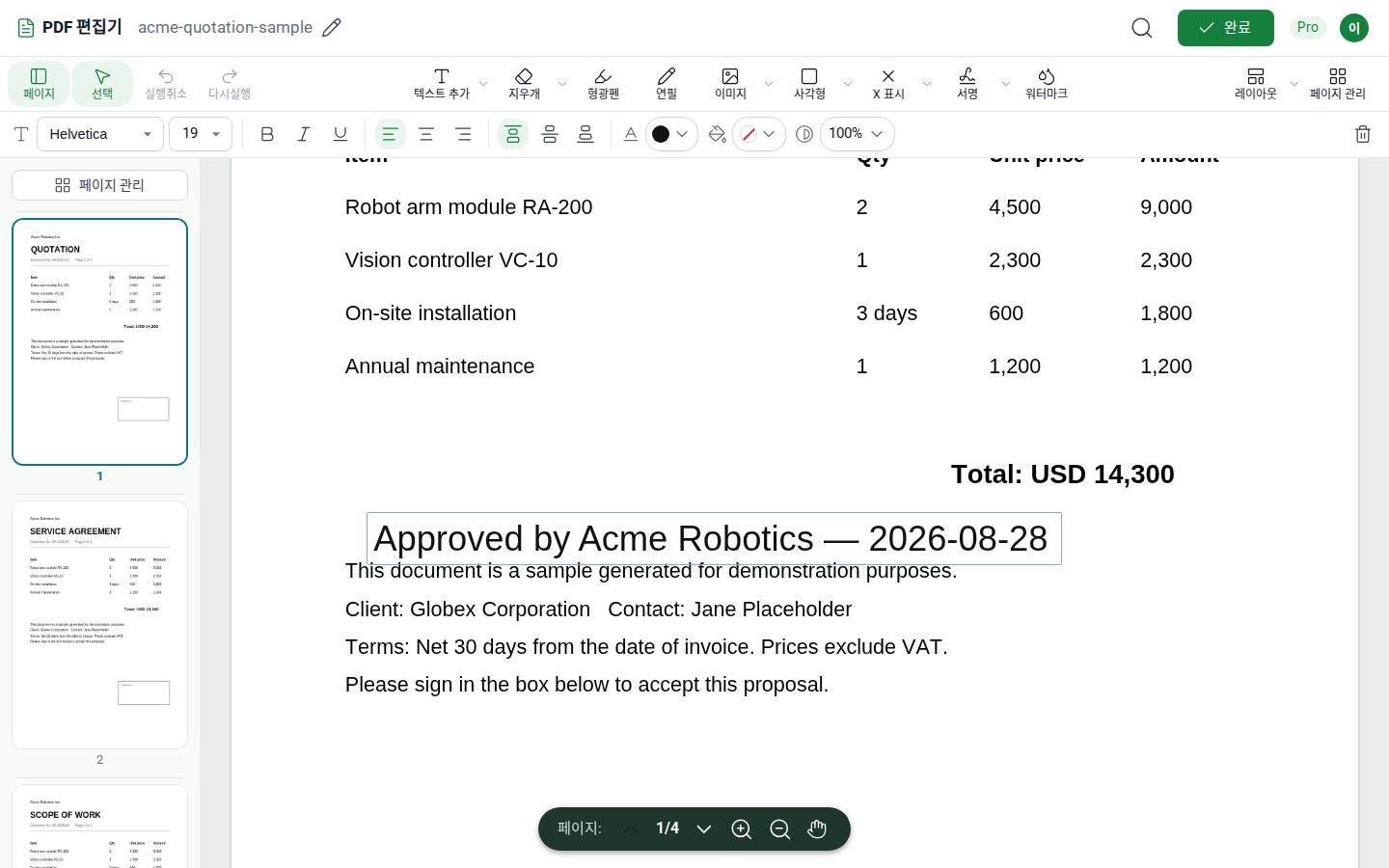Zoom out of the document
The image size is (1389, 868).
[x=780, y=829]
